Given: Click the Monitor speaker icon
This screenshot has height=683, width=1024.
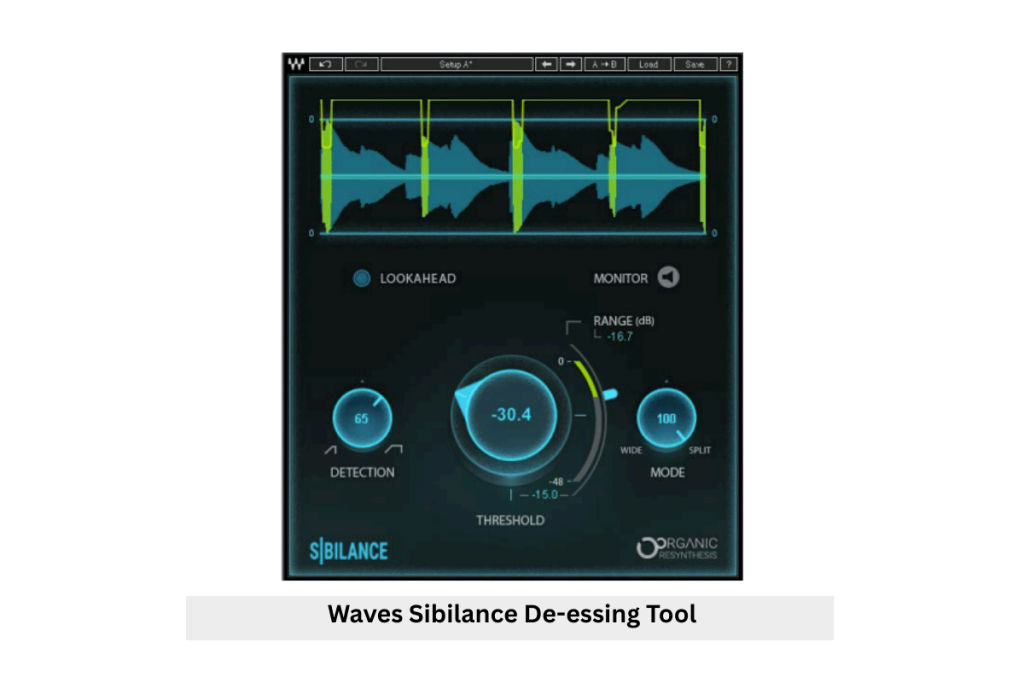Looking at the screenshot, I should [x=668, y=278].
